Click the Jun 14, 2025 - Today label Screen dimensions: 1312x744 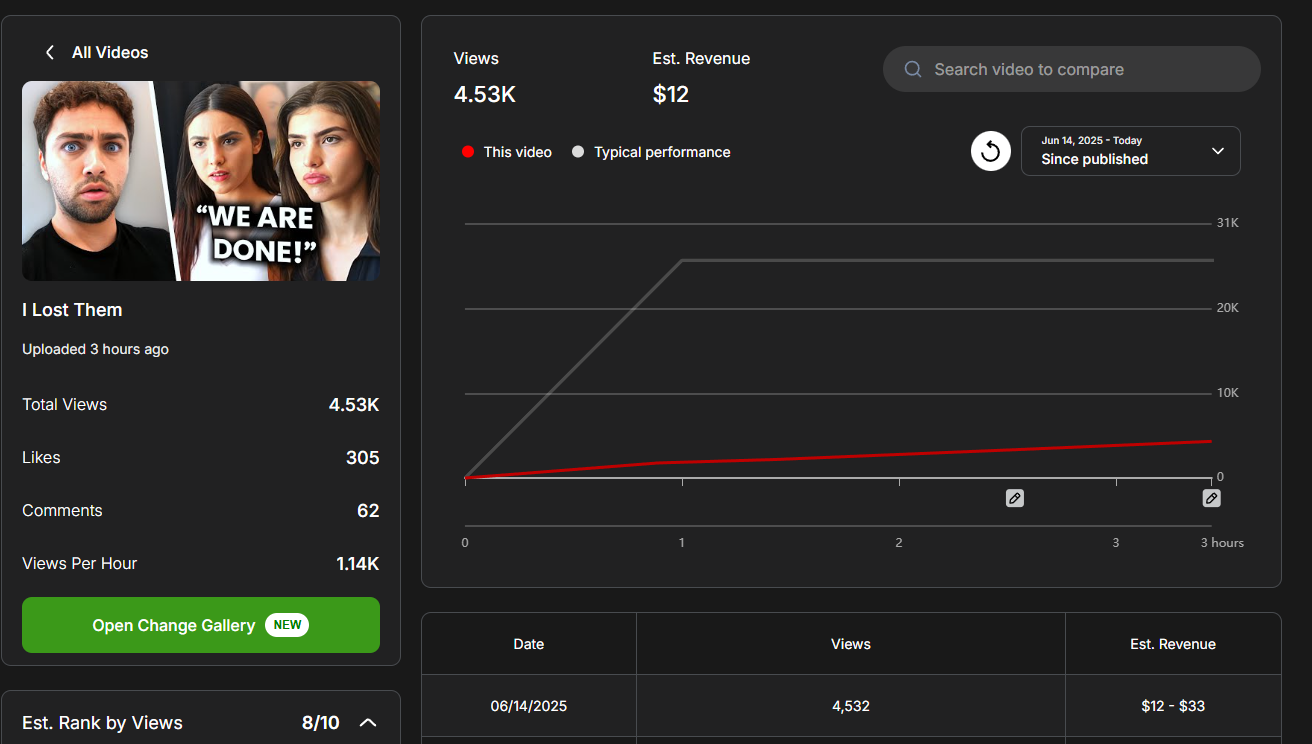coord(1091,141)
